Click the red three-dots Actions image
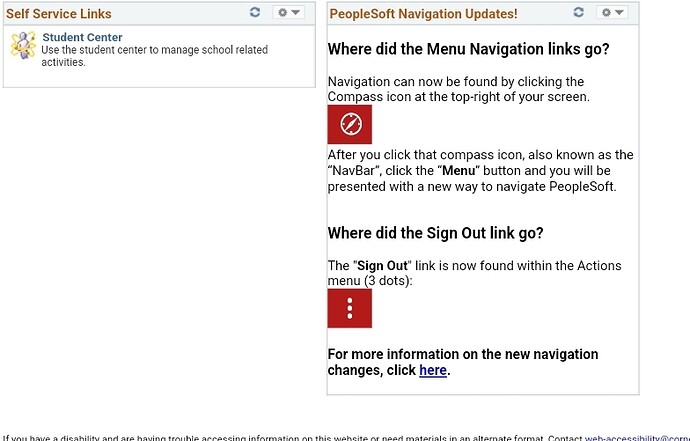The height and width of the screenshot is (441, 690). coord(350,309)
